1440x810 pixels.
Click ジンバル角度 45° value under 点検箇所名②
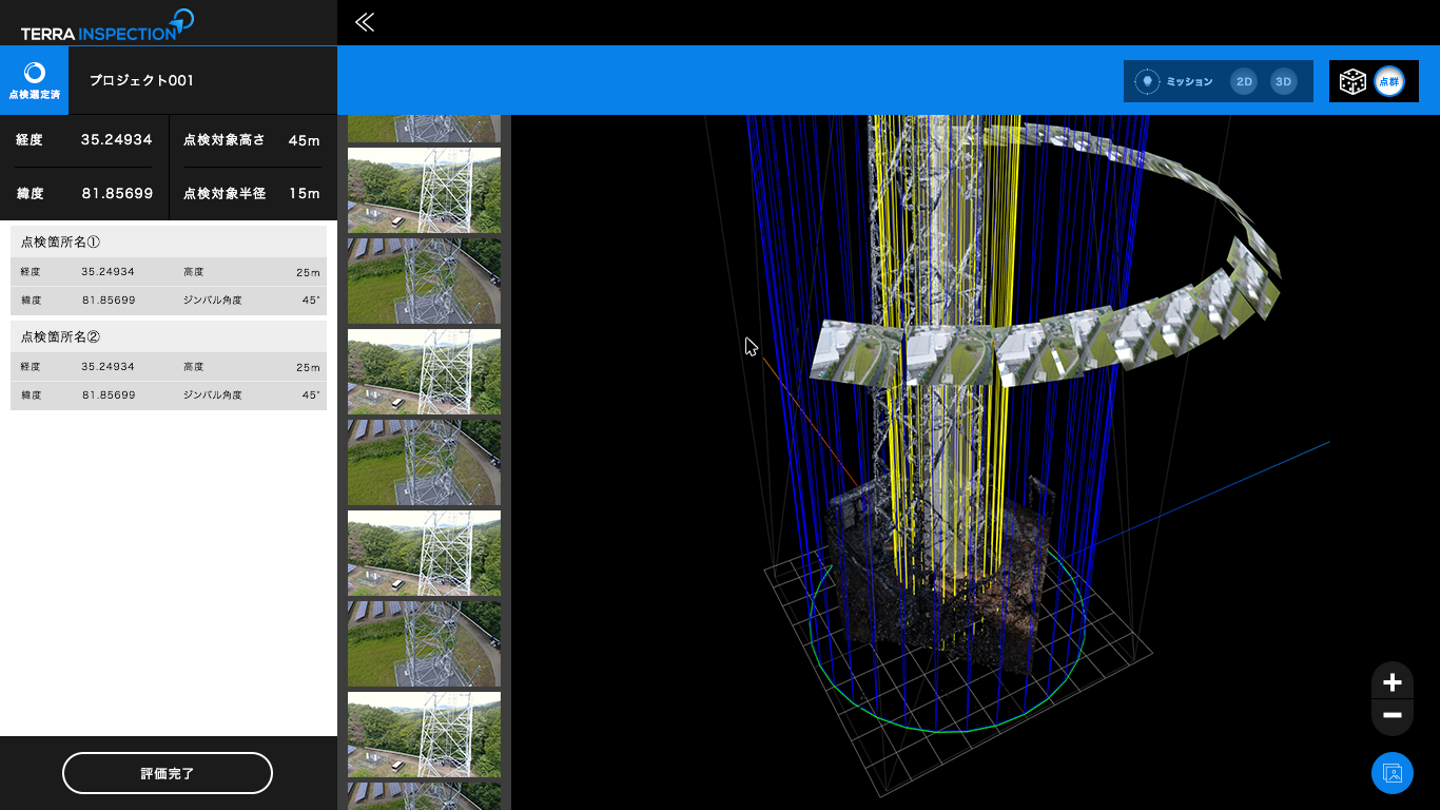[311, 395]
